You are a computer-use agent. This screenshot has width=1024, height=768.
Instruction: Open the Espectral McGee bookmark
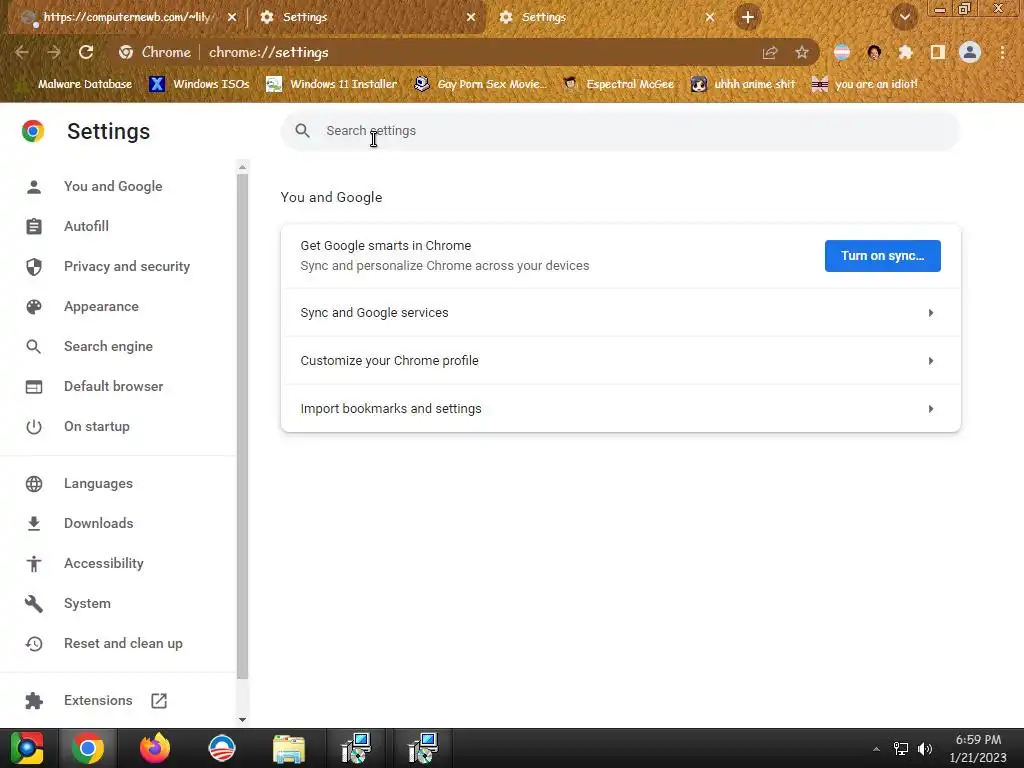[619, 84]
